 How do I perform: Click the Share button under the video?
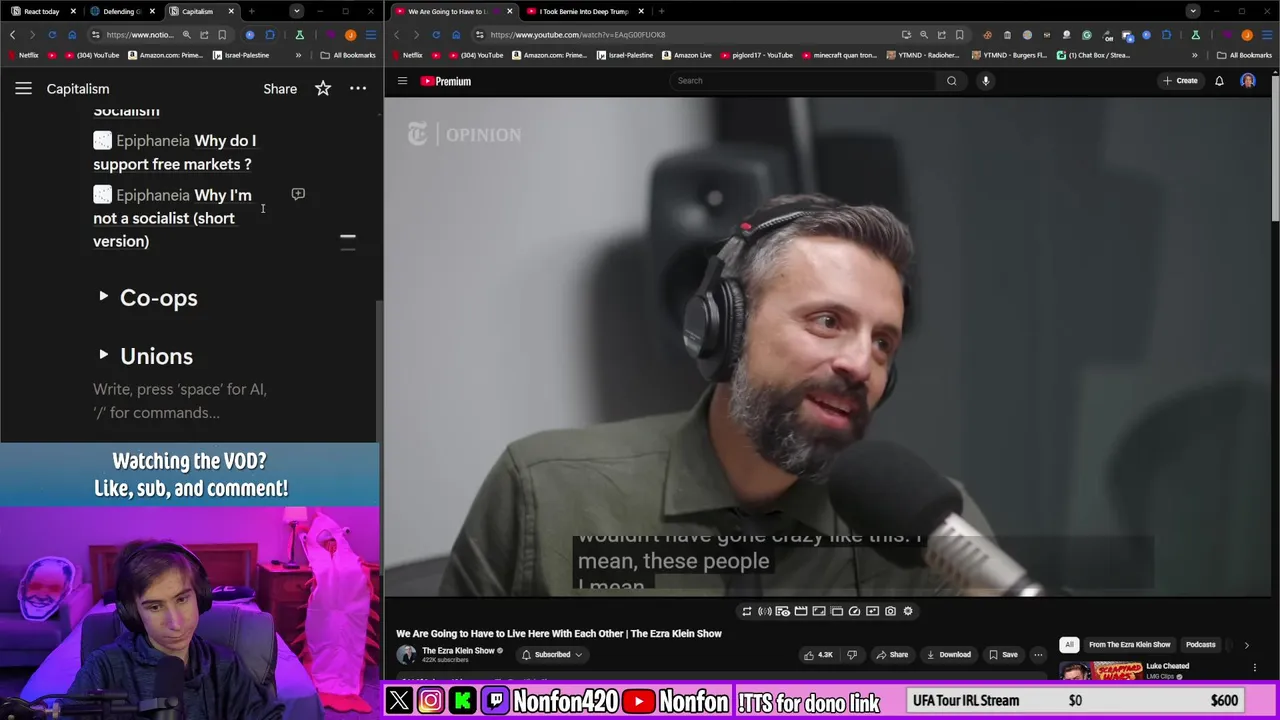click(892, 655)
